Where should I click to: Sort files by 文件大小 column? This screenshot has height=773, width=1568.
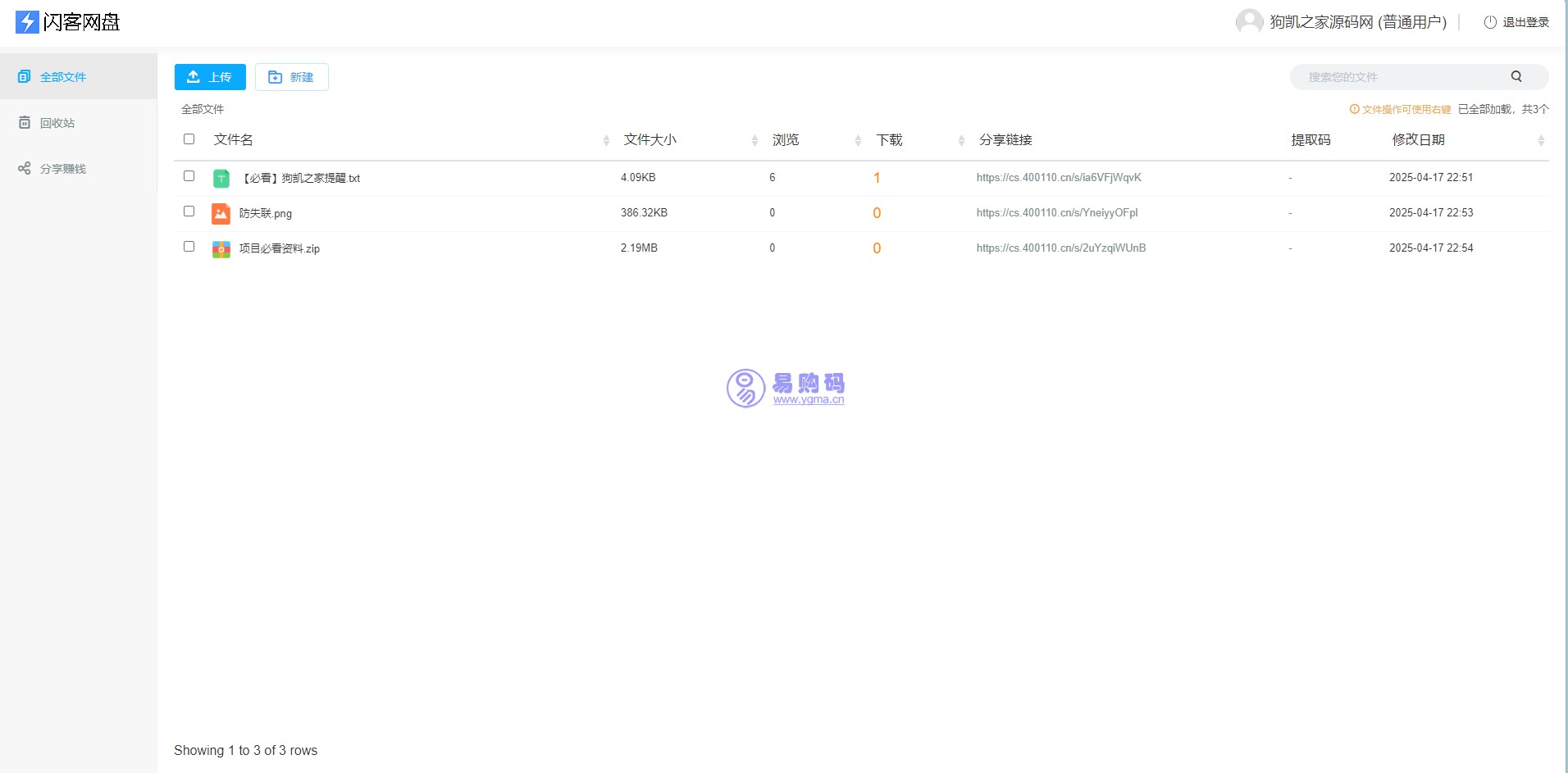point(649,139)
